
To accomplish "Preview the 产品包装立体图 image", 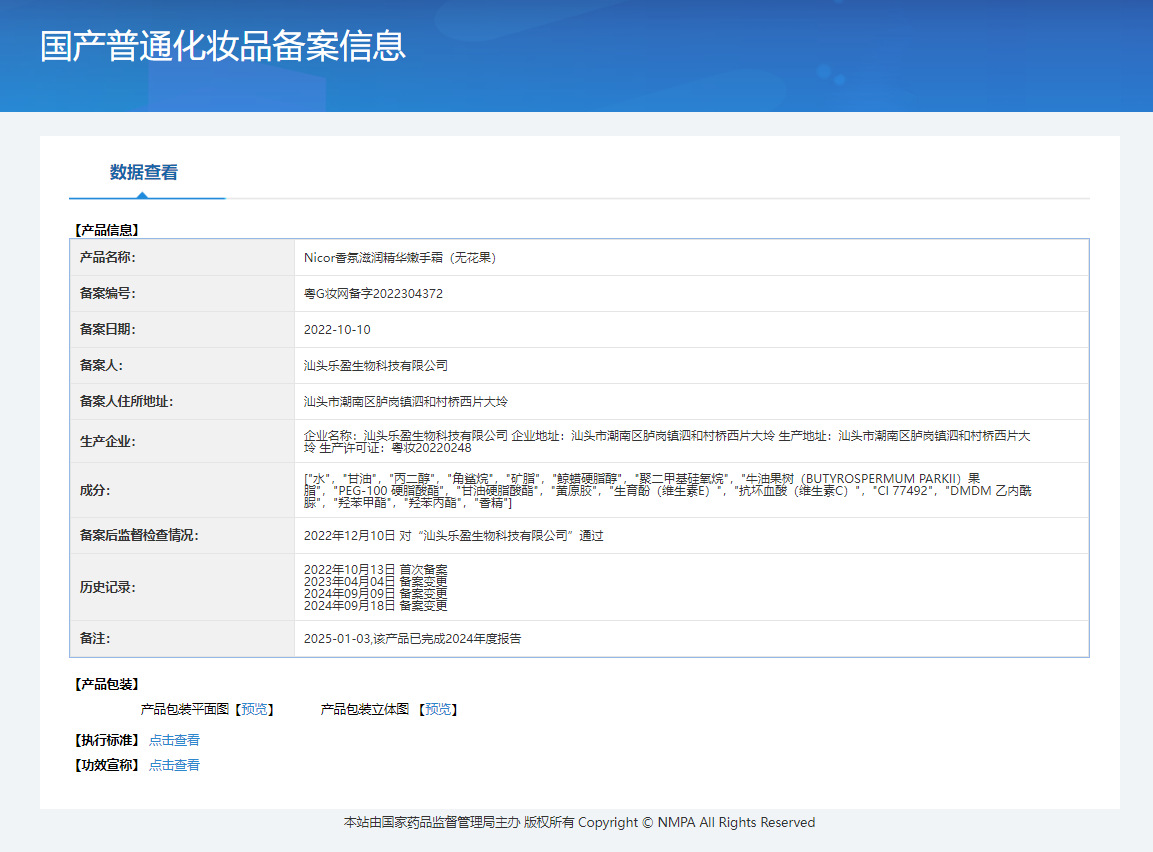I will [438, 709].
